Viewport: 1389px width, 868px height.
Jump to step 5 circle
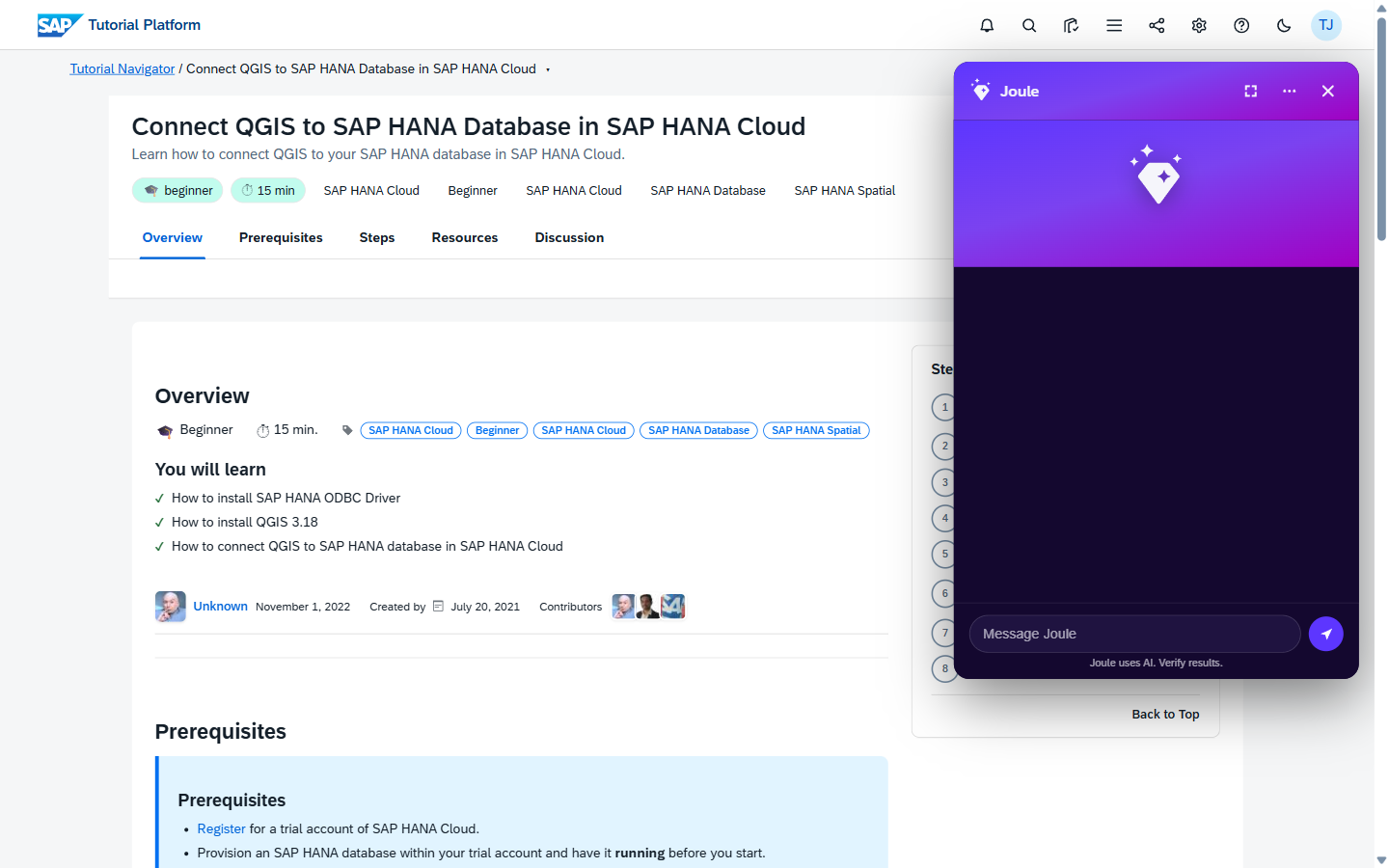pos(944,554)
